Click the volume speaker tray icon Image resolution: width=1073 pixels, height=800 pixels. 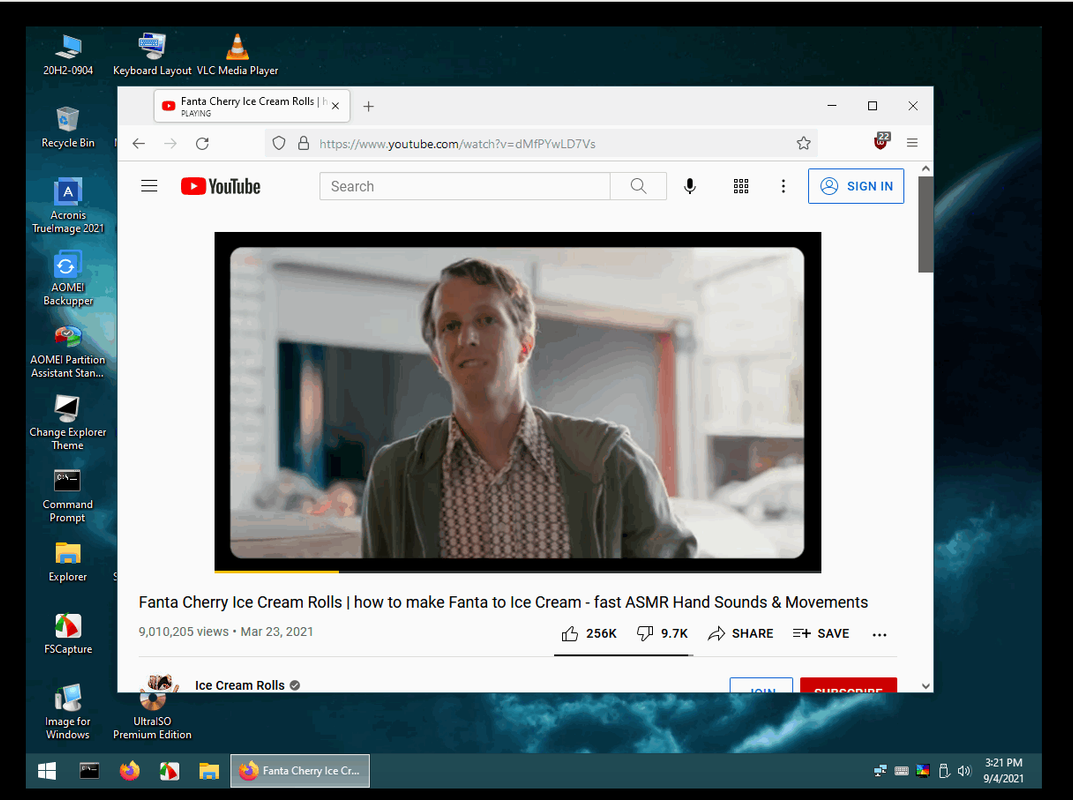pos(965,771)
